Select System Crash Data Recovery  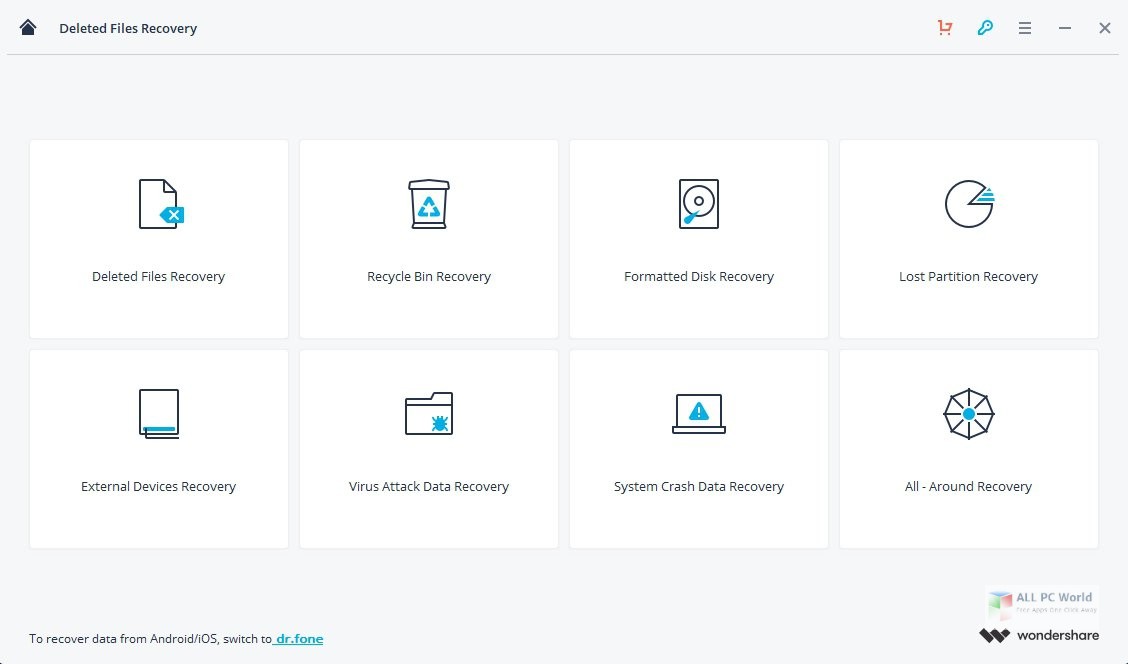tap(698, 448)
